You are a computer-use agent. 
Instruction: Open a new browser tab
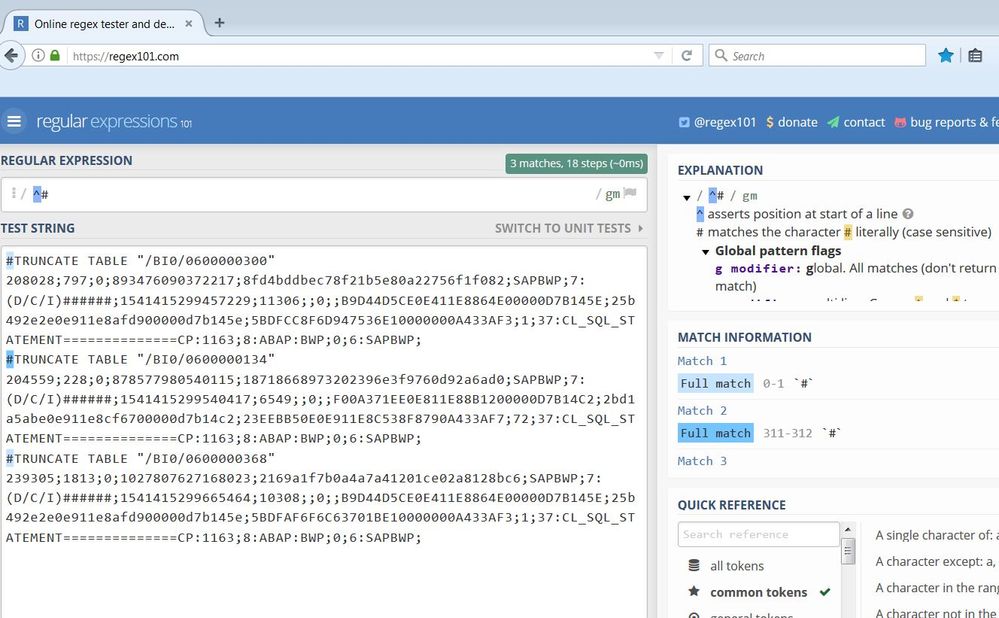point(220,22)
